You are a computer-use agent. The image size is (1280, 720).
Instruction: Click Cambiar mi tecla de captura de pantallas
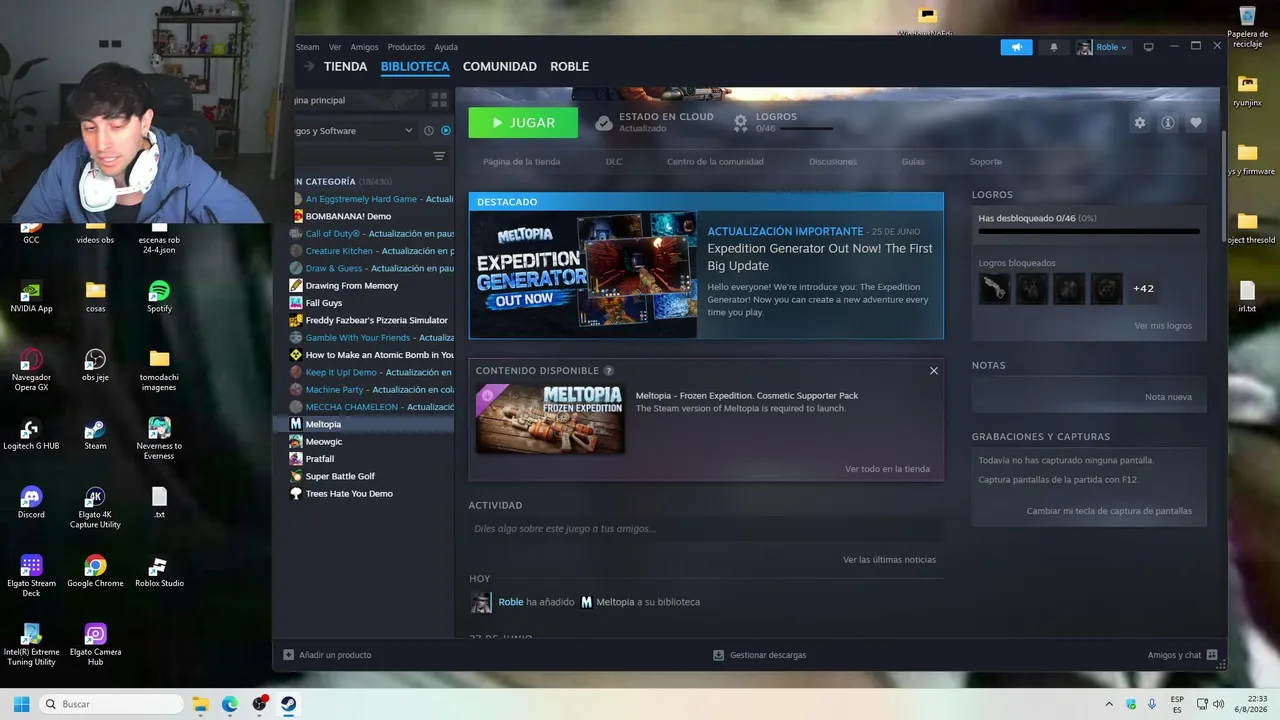1109,511
